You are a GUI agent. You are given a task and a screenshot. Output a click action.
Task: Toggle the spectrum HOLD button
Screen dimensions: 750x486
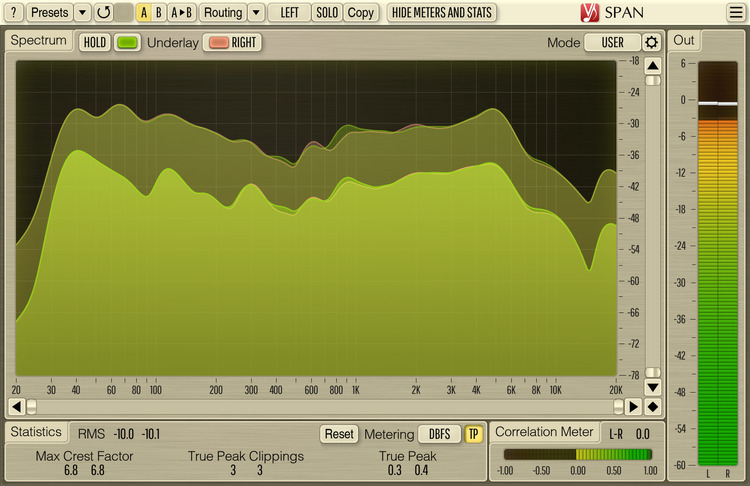95,43
